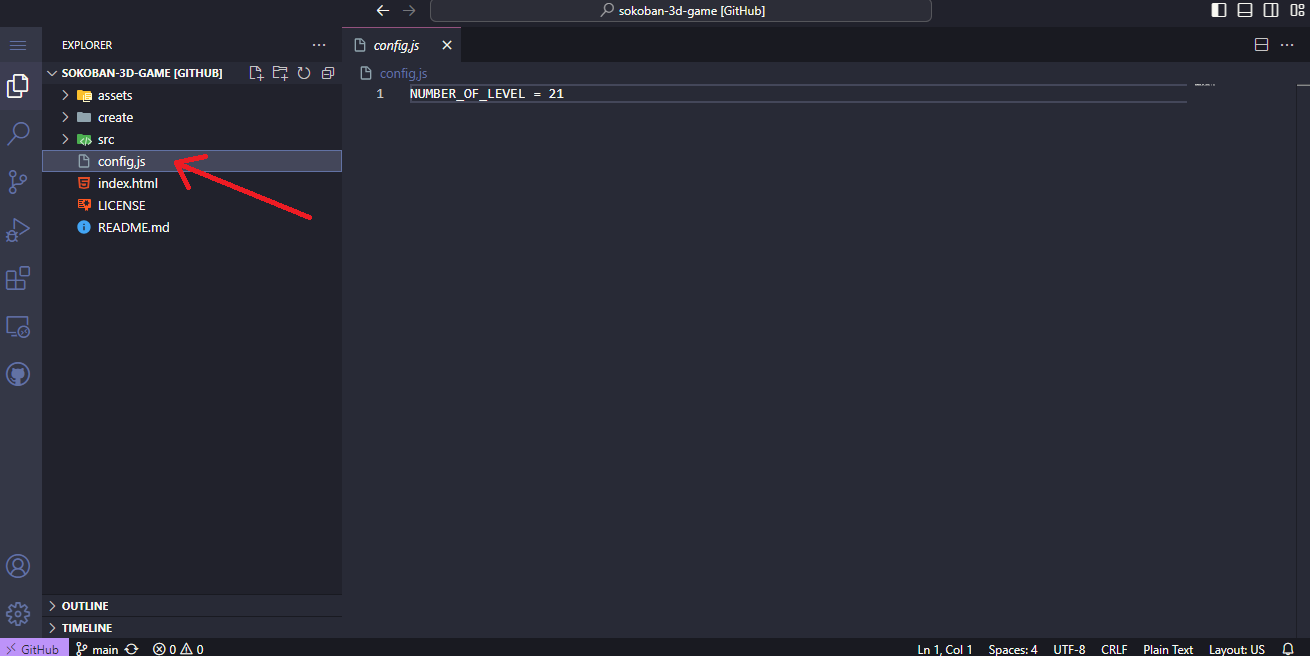Open the notifications bell
Image resolution: width=1310 pixels, height=656 pixels.
pyautogui.click(x=1288, y=649)
